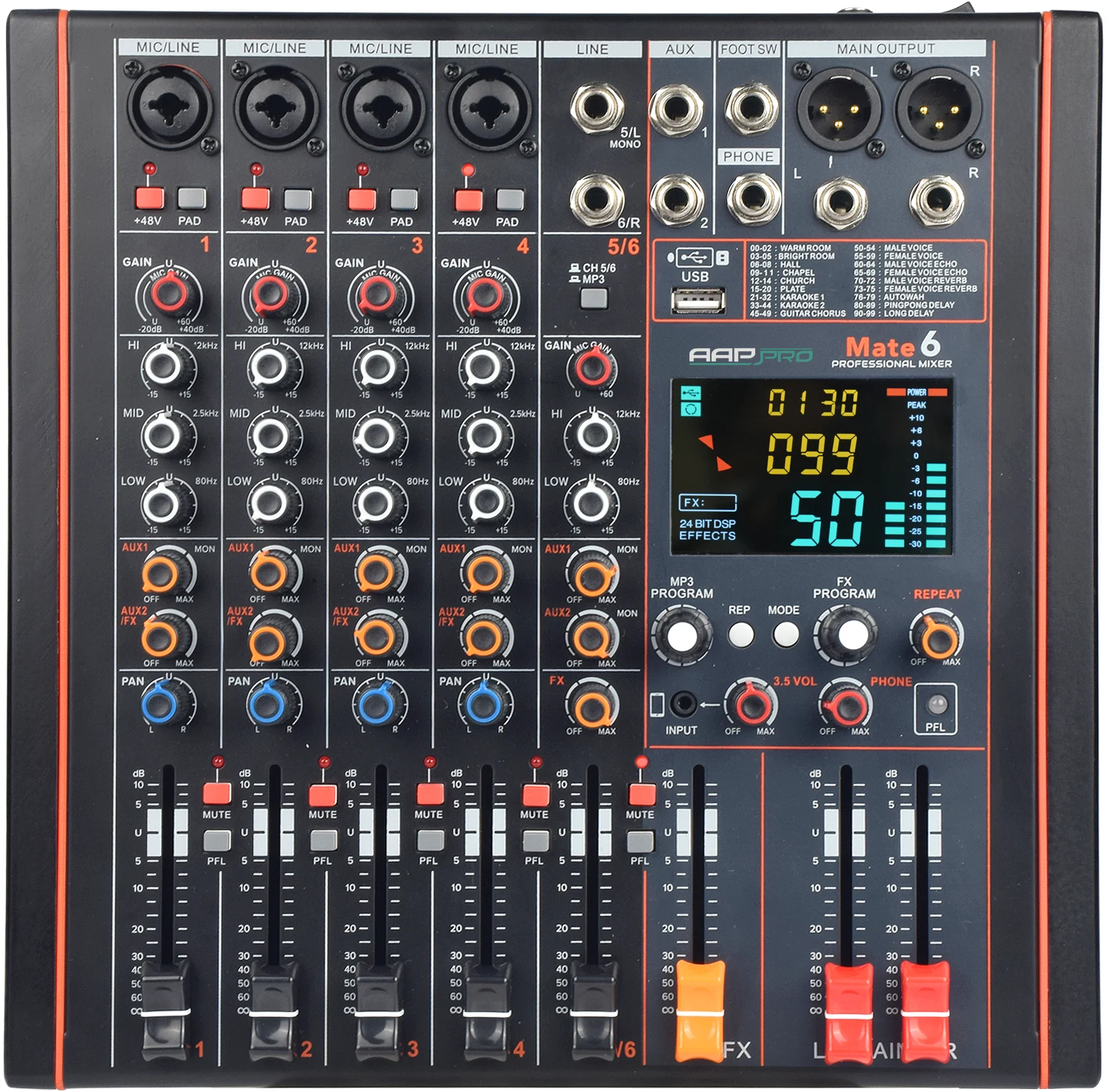
Task: Click the MP3 PROGRAM knob
Action: click(681, 635)
